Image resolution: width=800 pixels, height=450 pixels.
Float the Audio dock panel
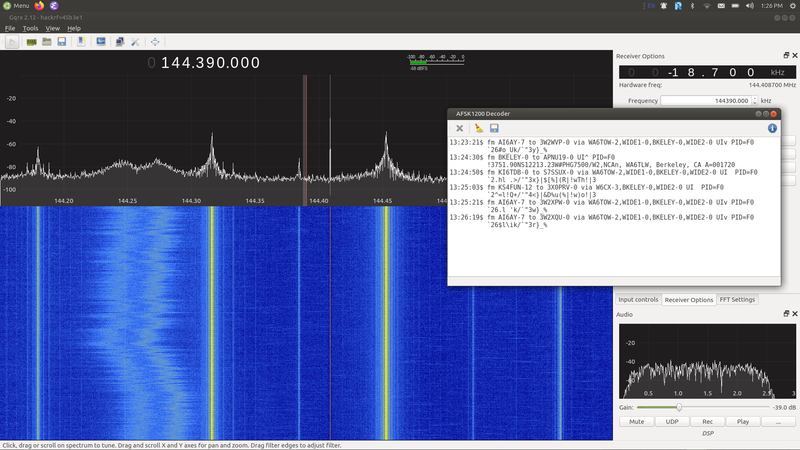coord(786,314)
